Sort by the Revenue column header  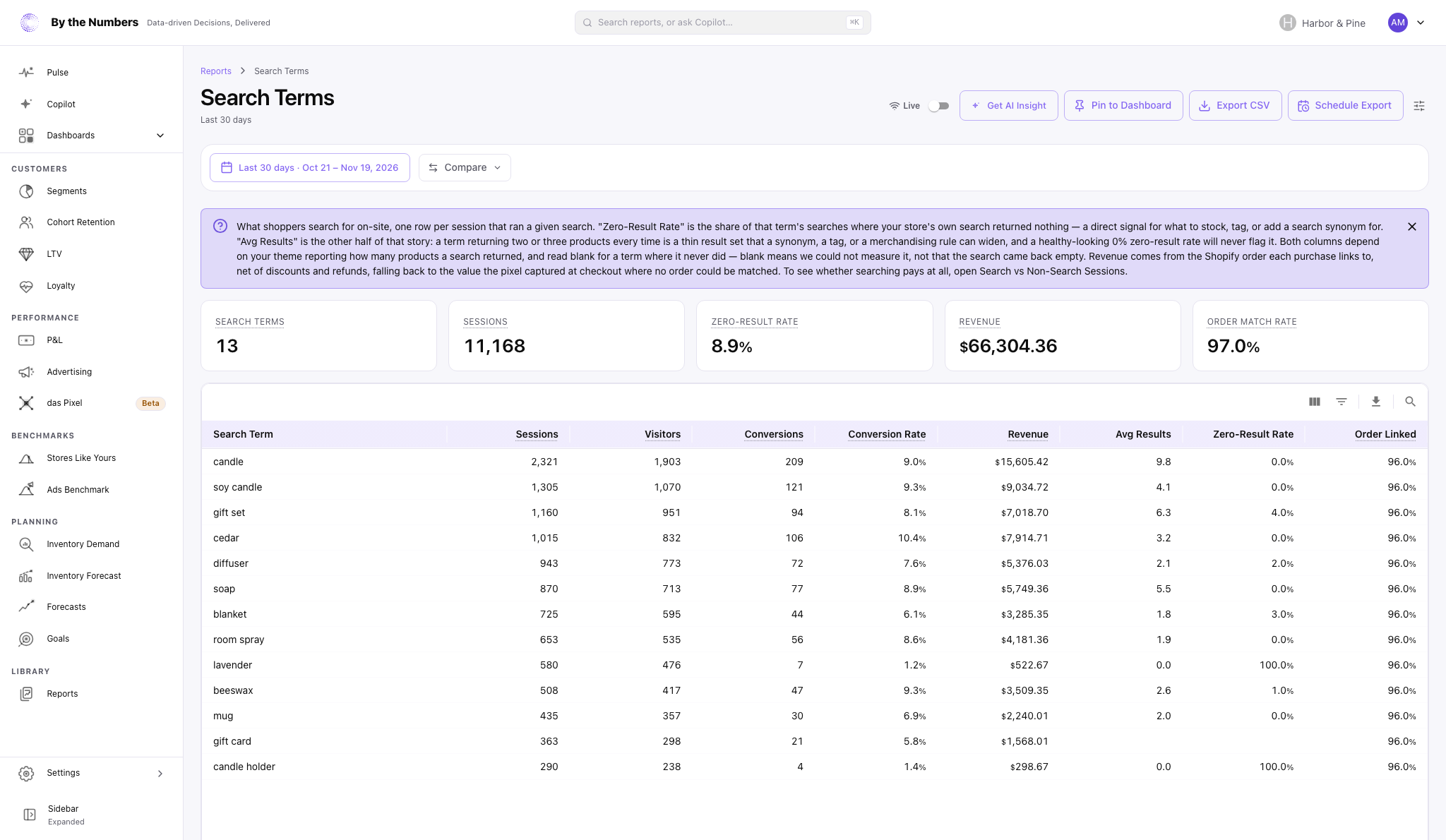point(1027,434)
